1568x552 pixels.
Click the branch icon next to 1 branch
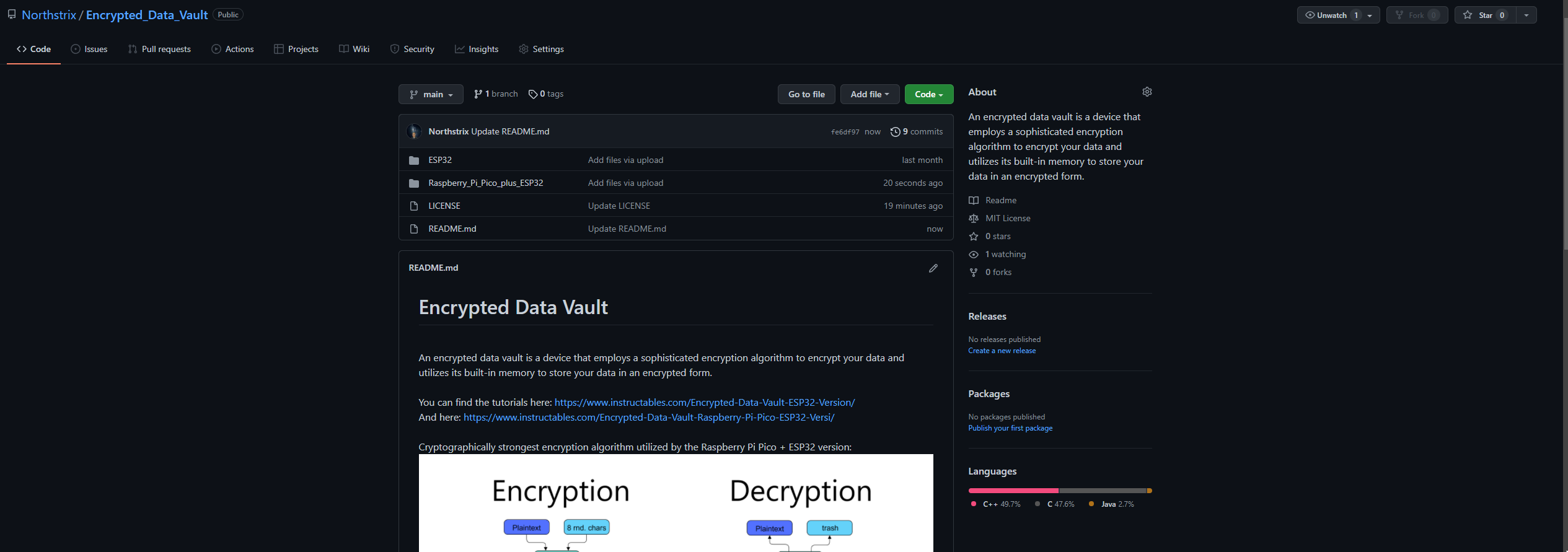(478, 94)
